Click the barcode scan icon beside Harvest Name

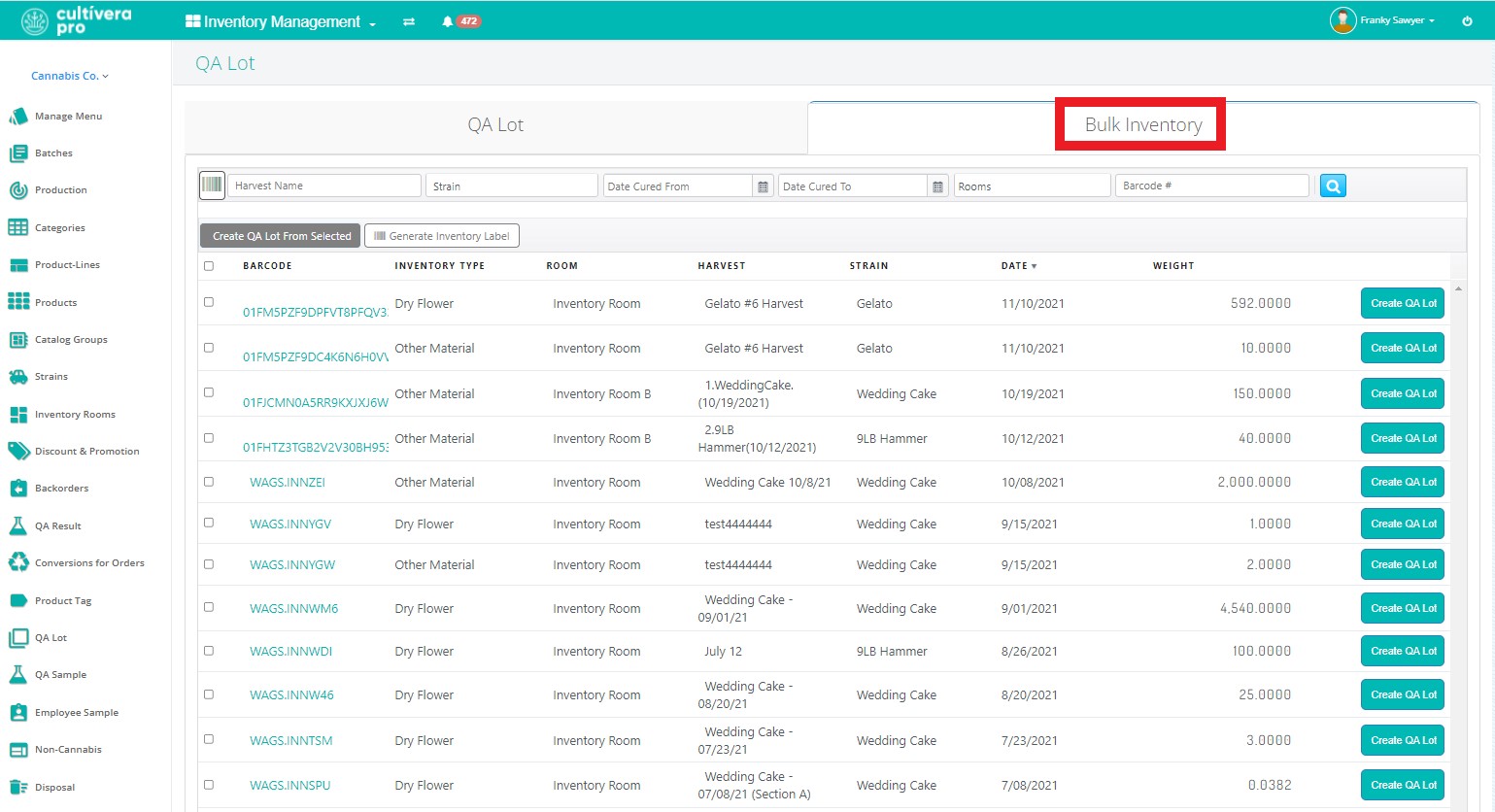(212, 186)
